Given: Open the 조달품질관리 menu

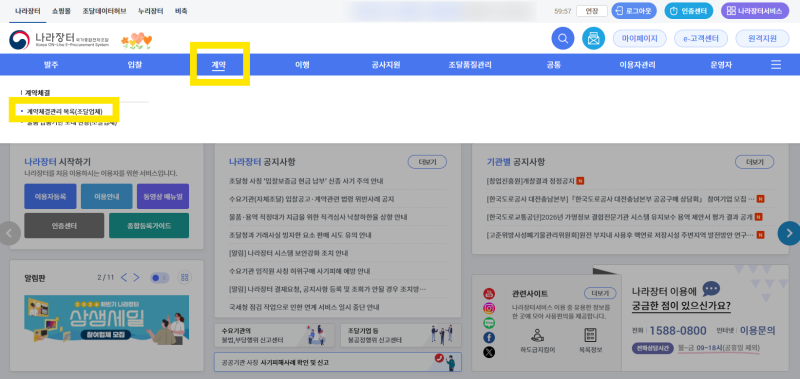Looking at the screenshot, I should 470,65.
